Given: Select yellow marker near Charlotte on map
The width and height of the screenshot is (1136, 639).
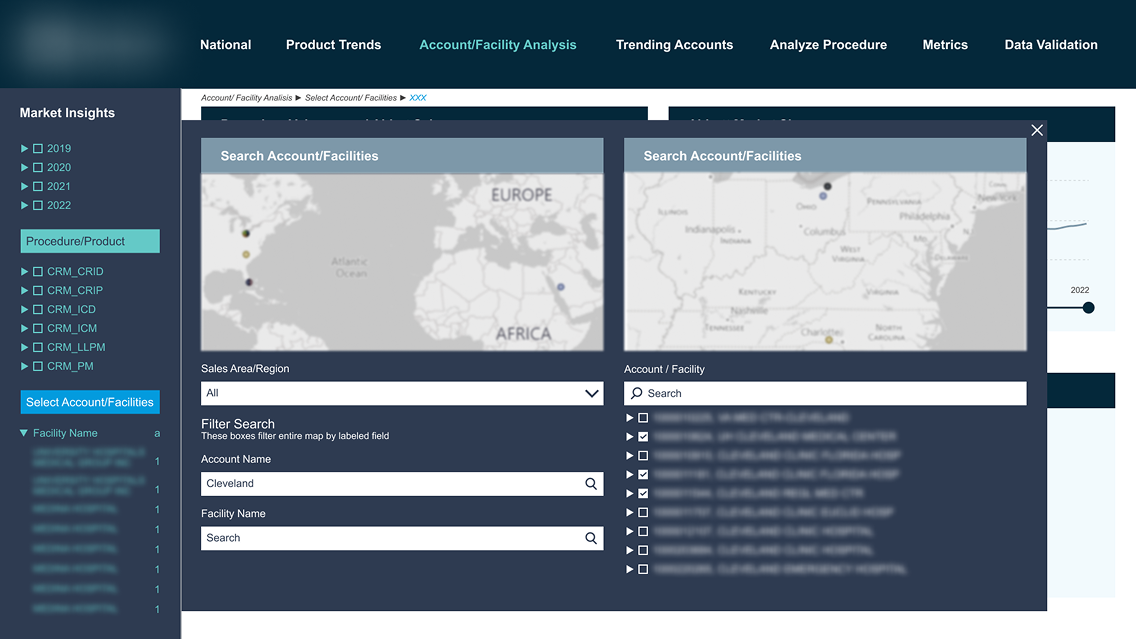Looking at the screenshot, I should 829,340.
